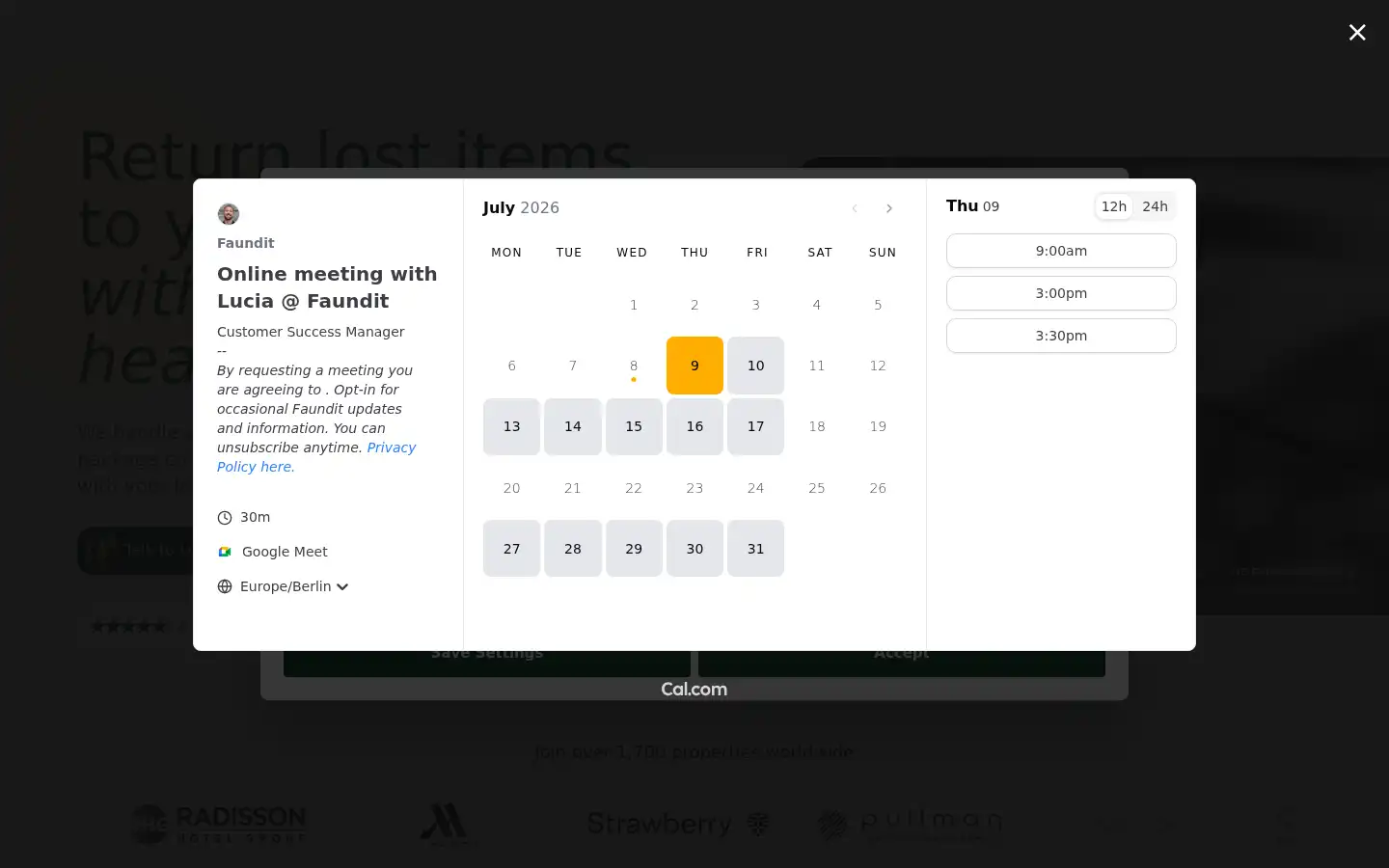Click the Online meeting with Lucia title
The width and height of the screenshot is (1389, 868).
click(327, 287)
